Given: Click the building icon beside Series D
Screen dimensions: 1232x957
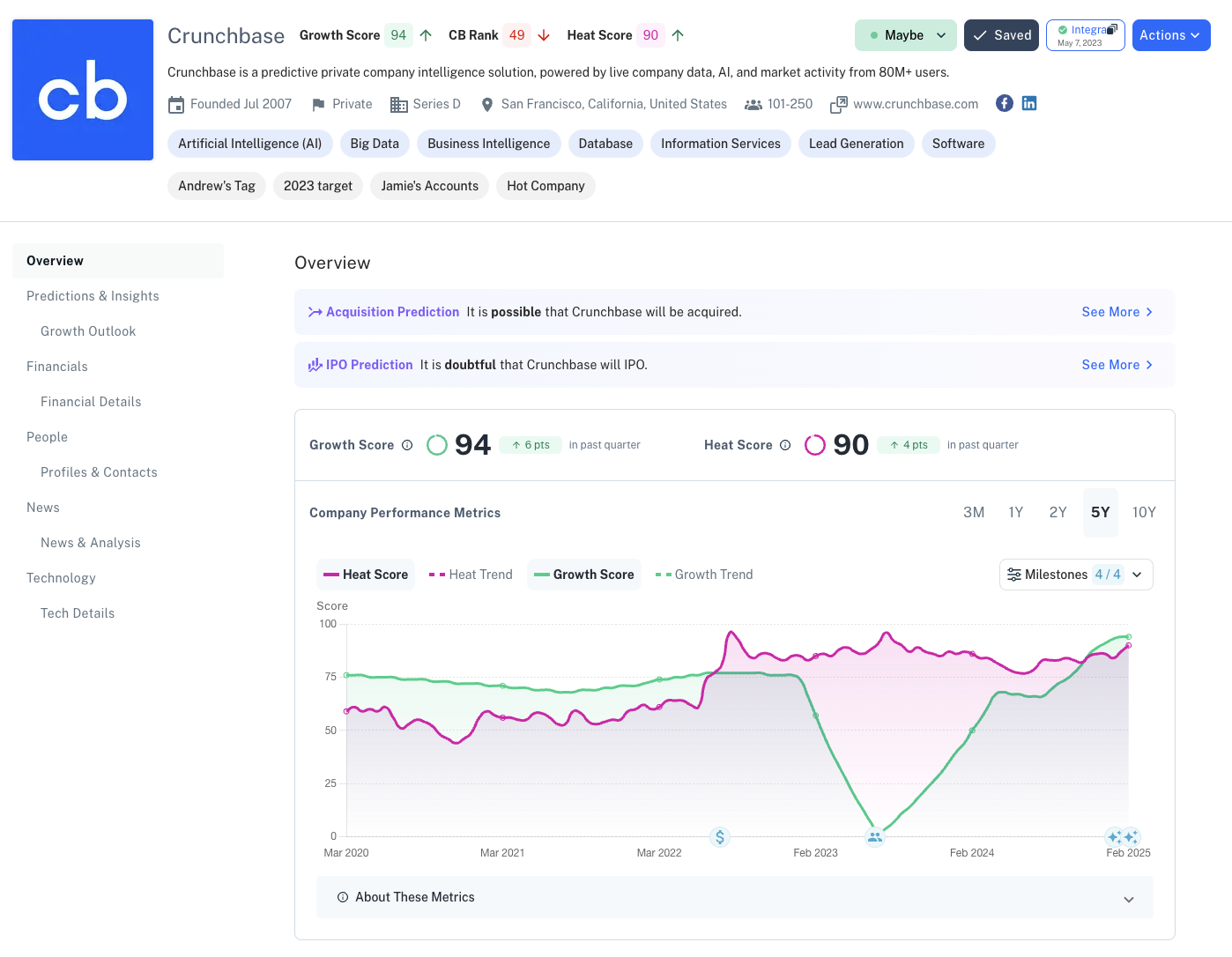Looking at the screenshot, I should [x=399, y=104].
